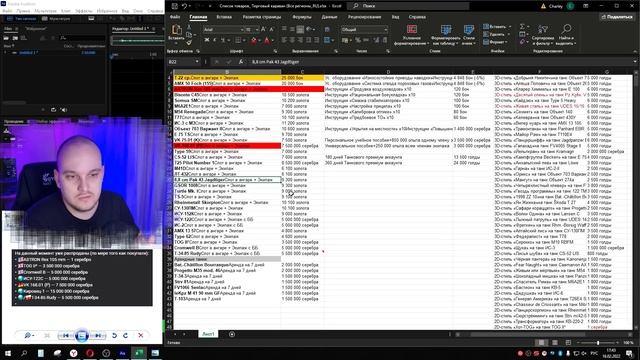Open the Audition Эффекты menu
Image resolution: width=640 pixels, height=360 pixels.
click(84, 11)
